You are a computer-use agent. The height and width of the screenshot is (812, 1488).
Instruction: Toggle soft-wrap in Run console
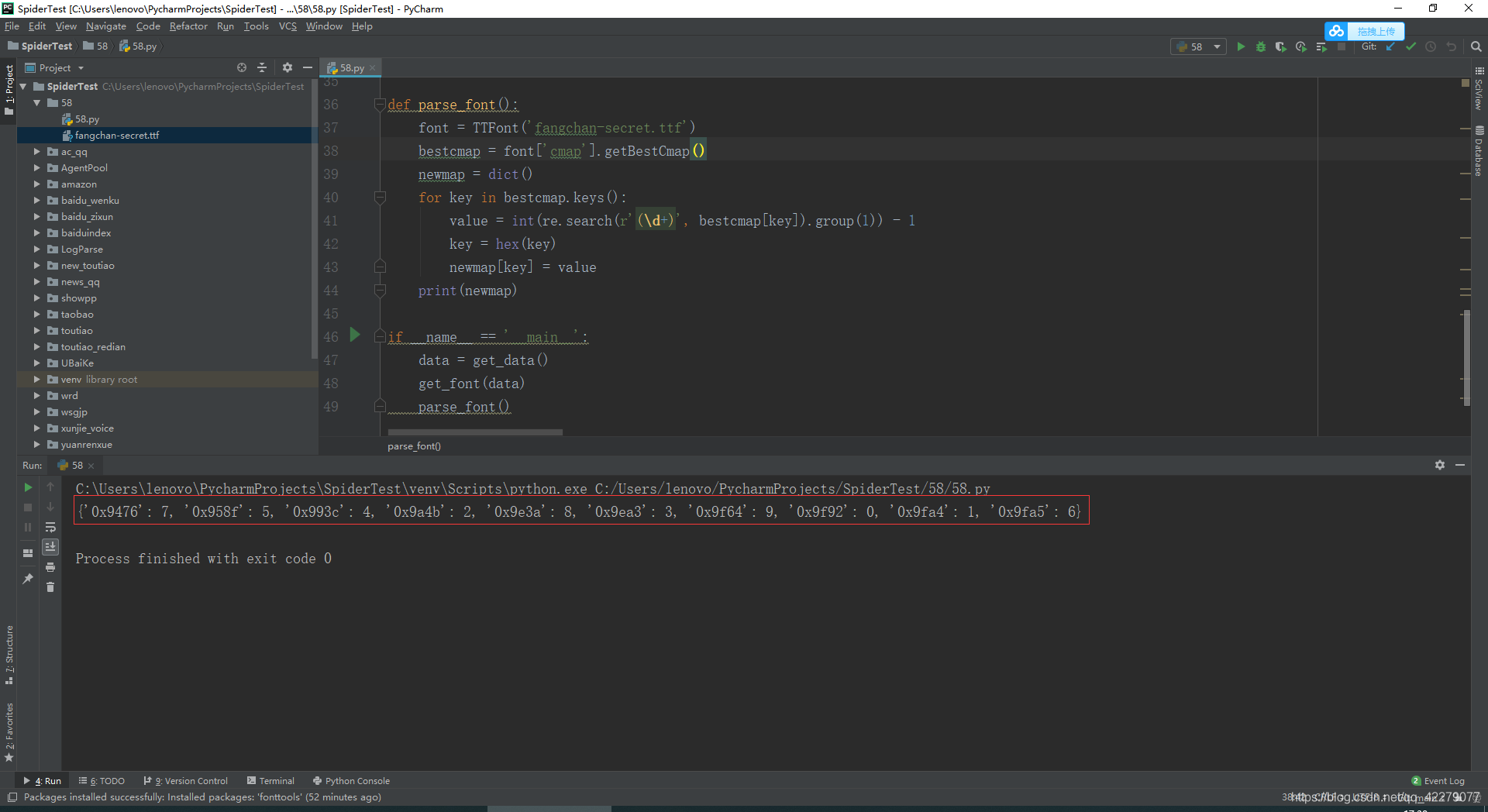50,527
